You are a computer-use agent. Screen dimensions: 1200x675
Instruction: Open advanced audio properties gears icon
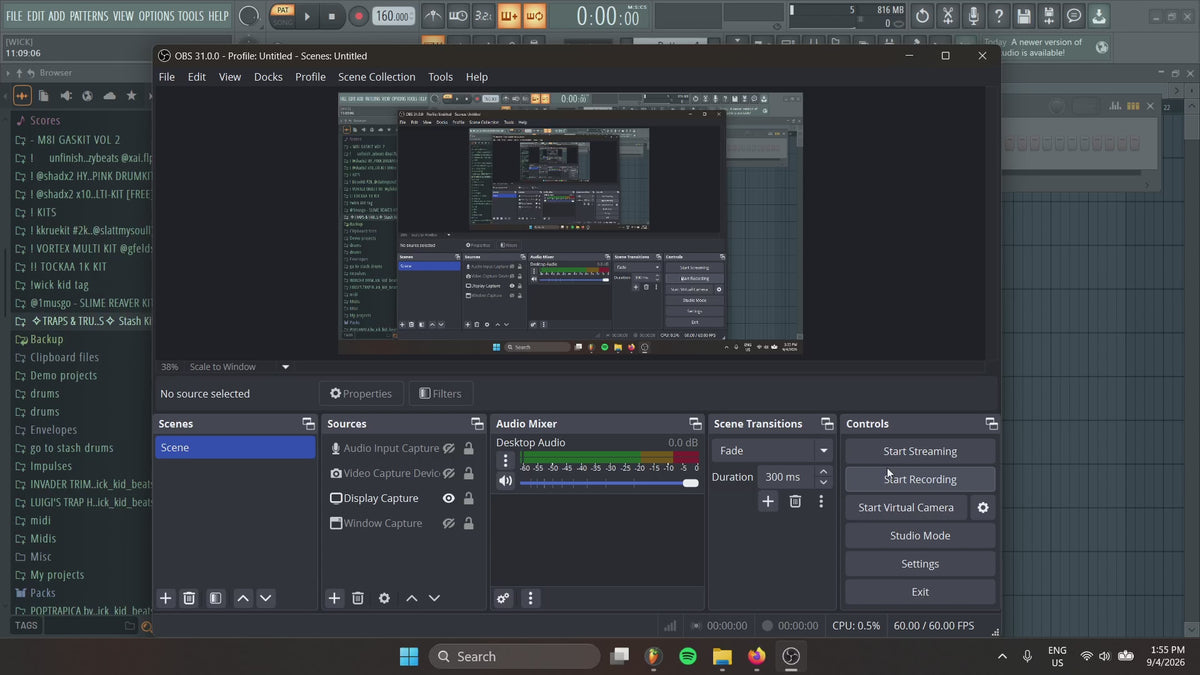(503, 598)
